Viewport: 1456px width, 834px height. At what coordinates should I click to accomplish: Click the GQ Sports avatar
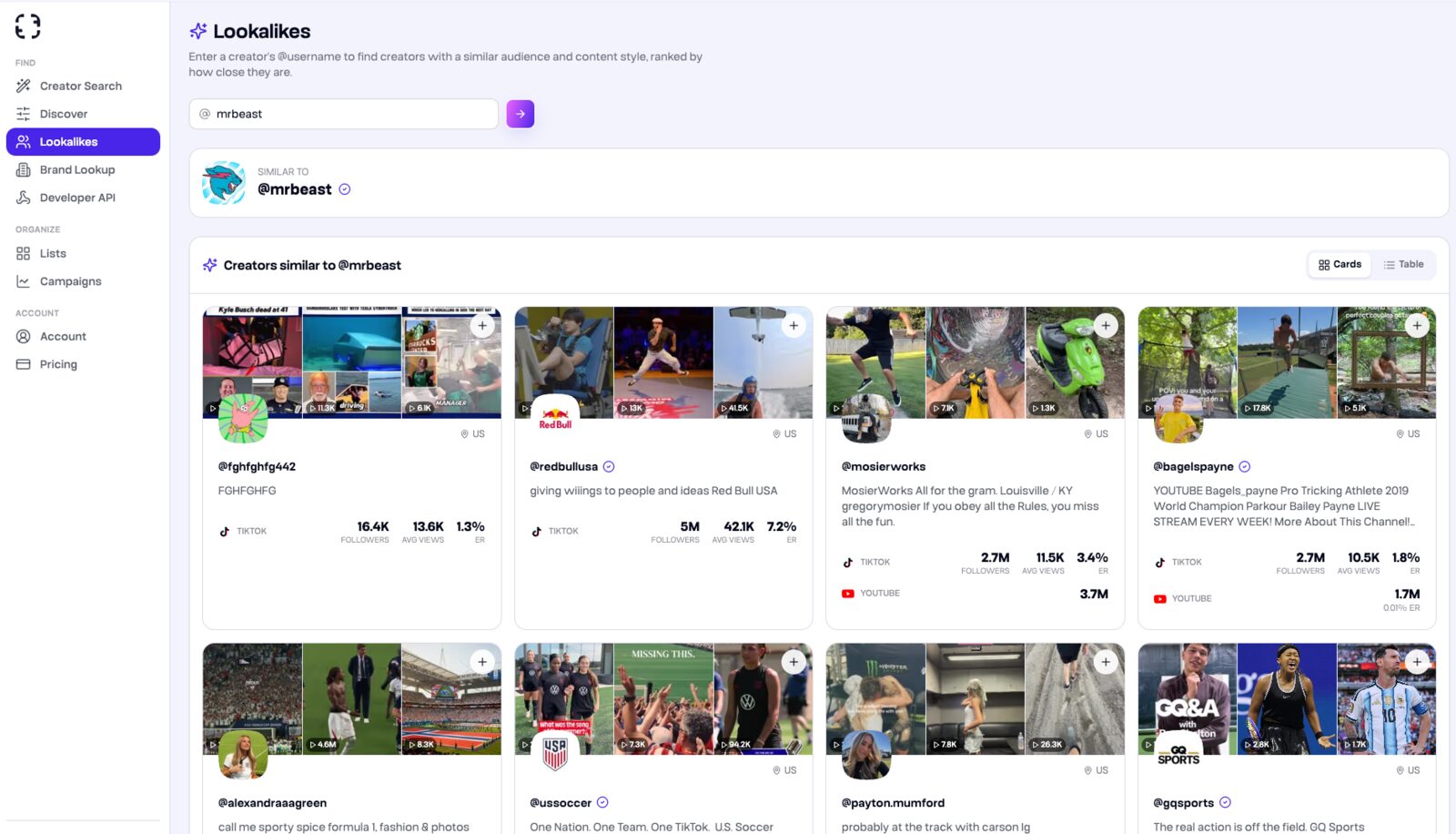[1178, 755]
